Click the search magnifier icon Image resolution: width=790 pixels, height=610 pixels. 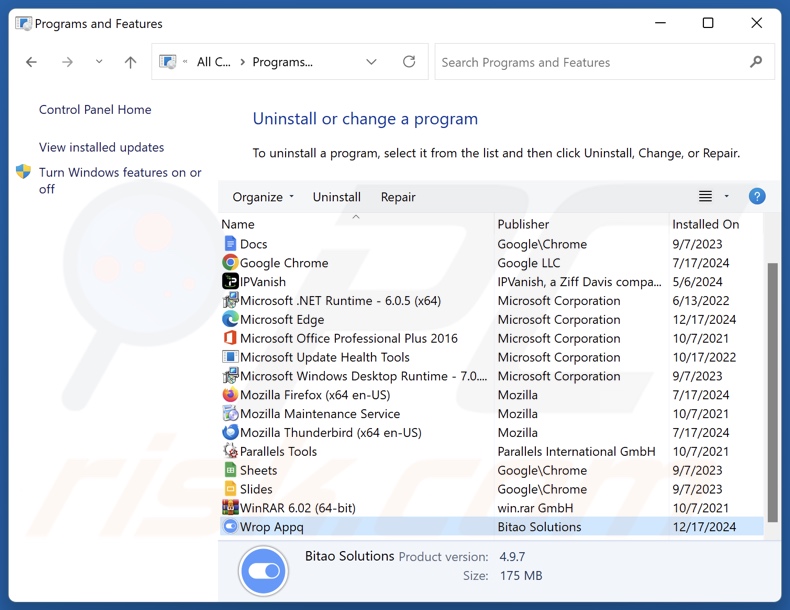click(x=756, y=62)
